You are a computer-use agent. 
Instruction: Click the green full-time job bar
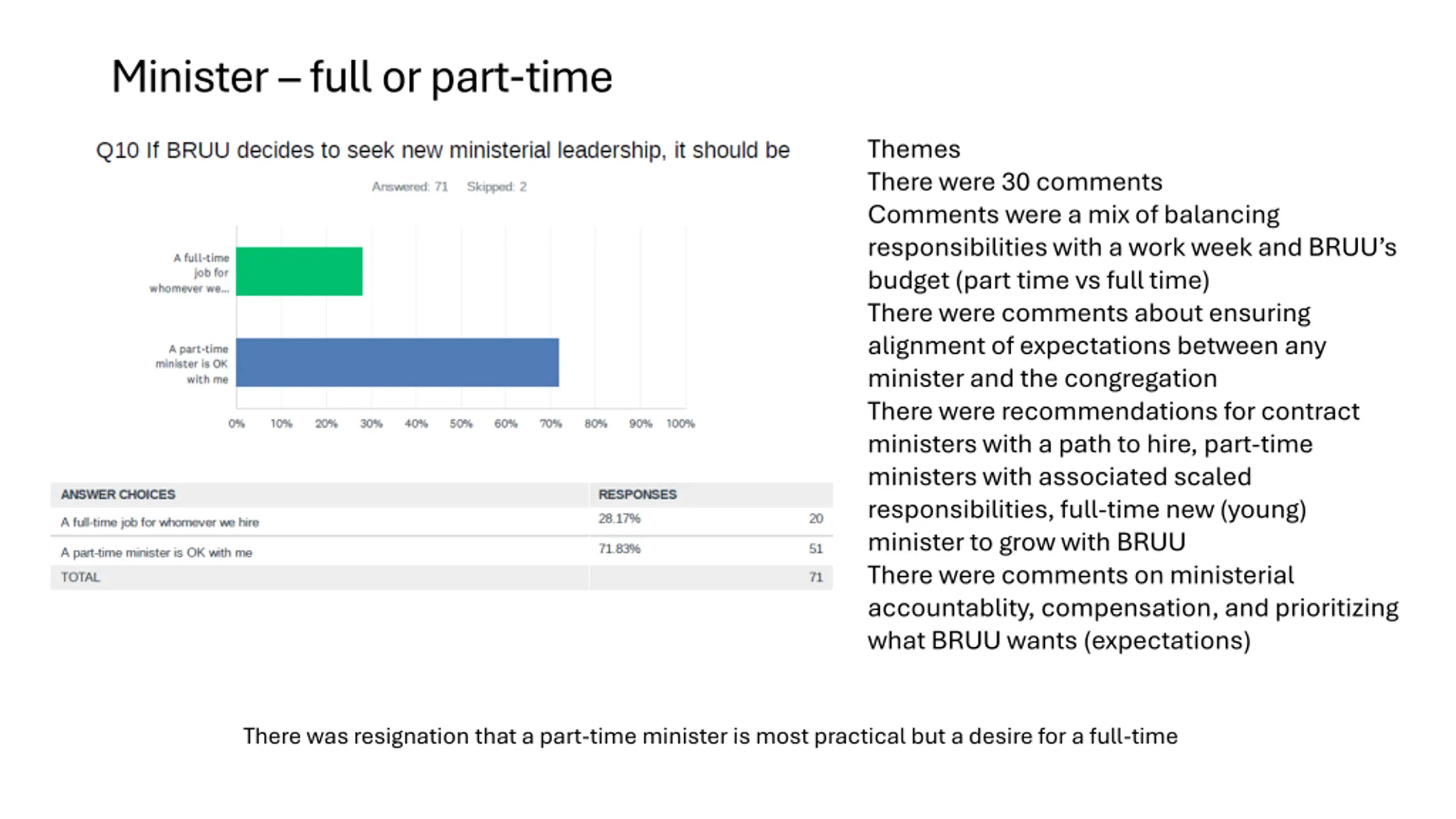pyautogui.click(x=299, y=271)
